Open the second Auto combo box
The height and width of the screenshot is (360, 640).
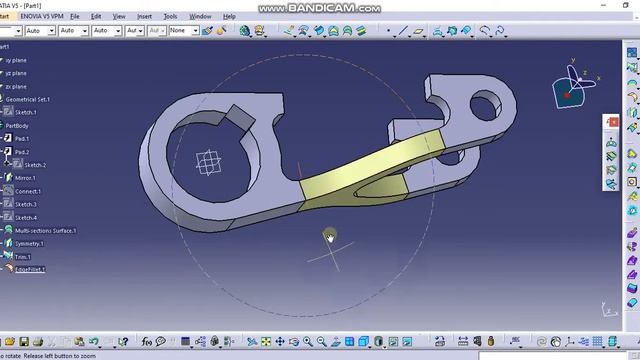click(x=73, y=31)
